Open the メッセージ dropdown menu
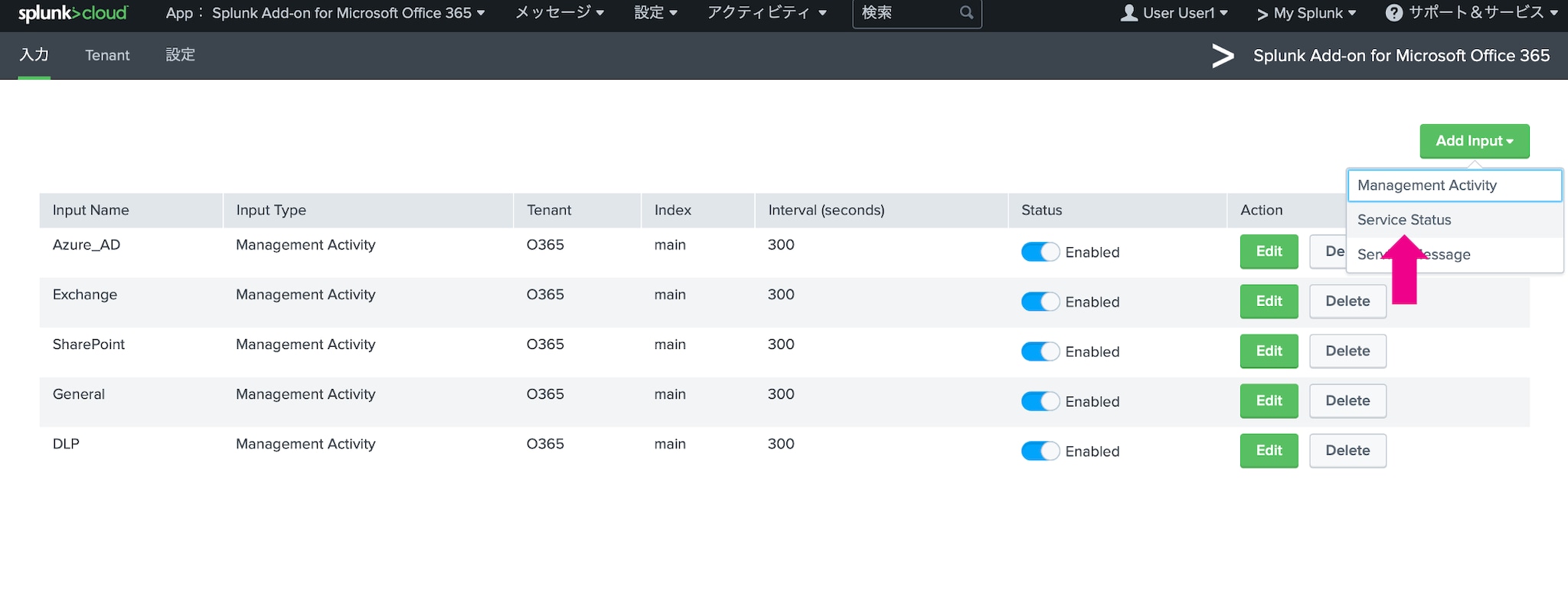The width and height of the screenshot is (1568, 591). coord(560,13)
